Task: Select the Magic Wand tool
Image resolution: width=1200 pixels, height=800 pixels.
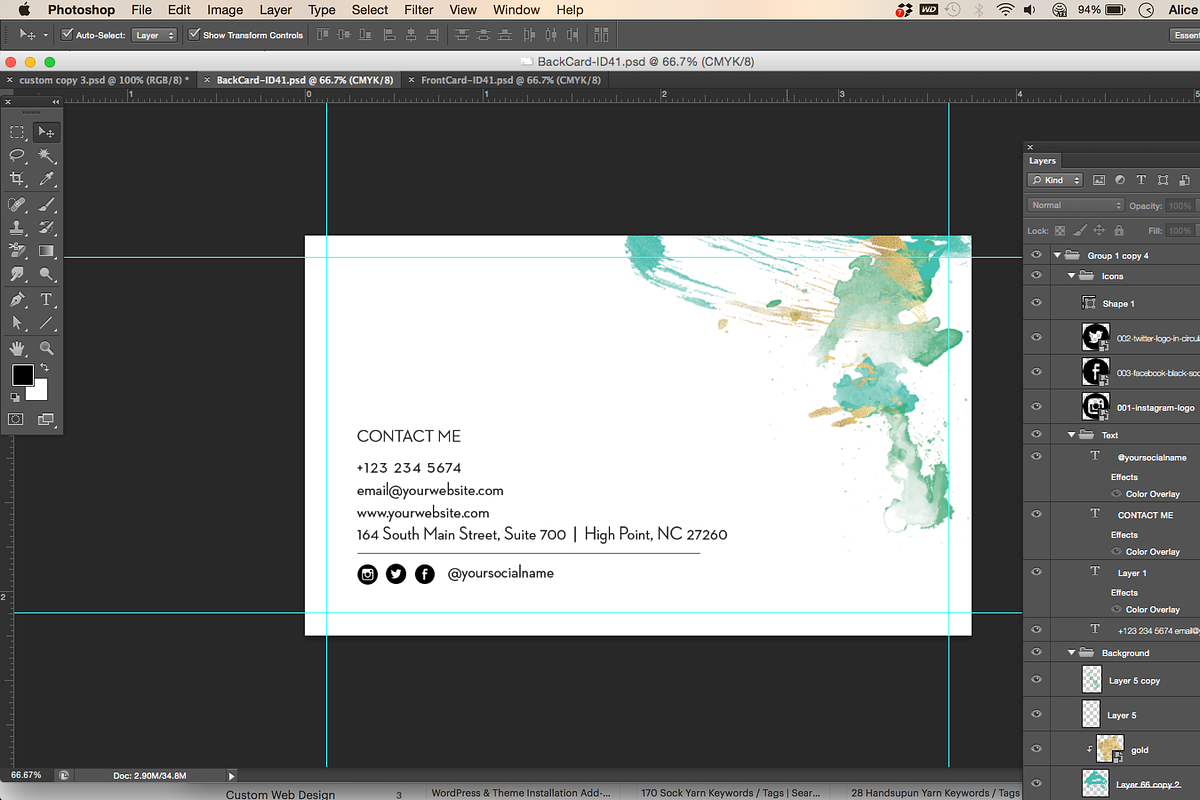Action: (x=46, y=156)
